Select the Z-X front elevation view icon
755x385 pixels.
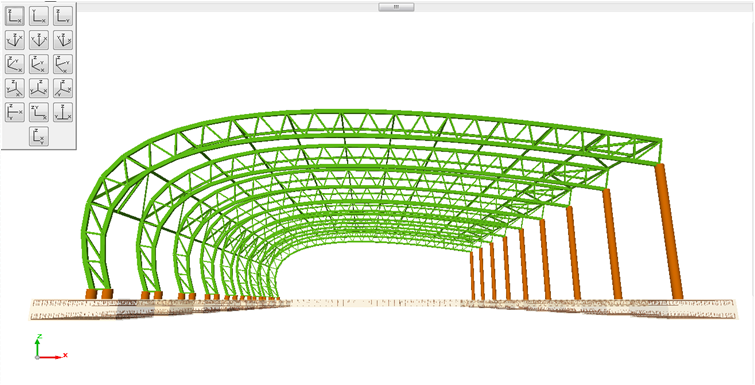tap(15, 16)
